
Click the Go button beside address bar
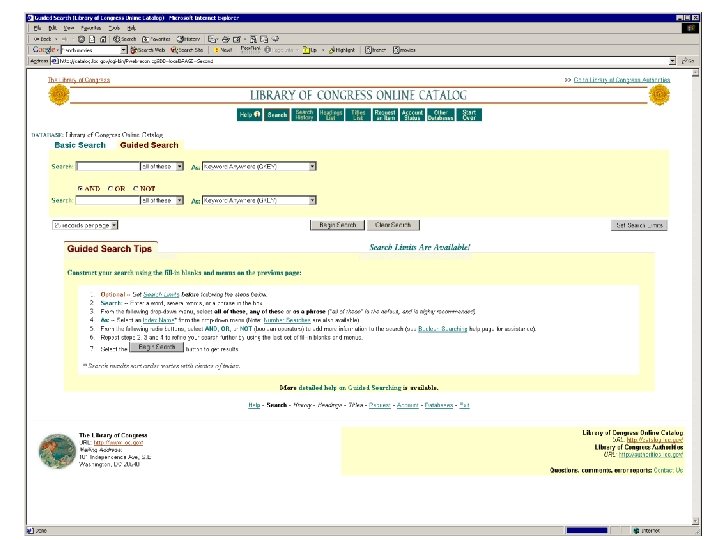tap(687, 61)
